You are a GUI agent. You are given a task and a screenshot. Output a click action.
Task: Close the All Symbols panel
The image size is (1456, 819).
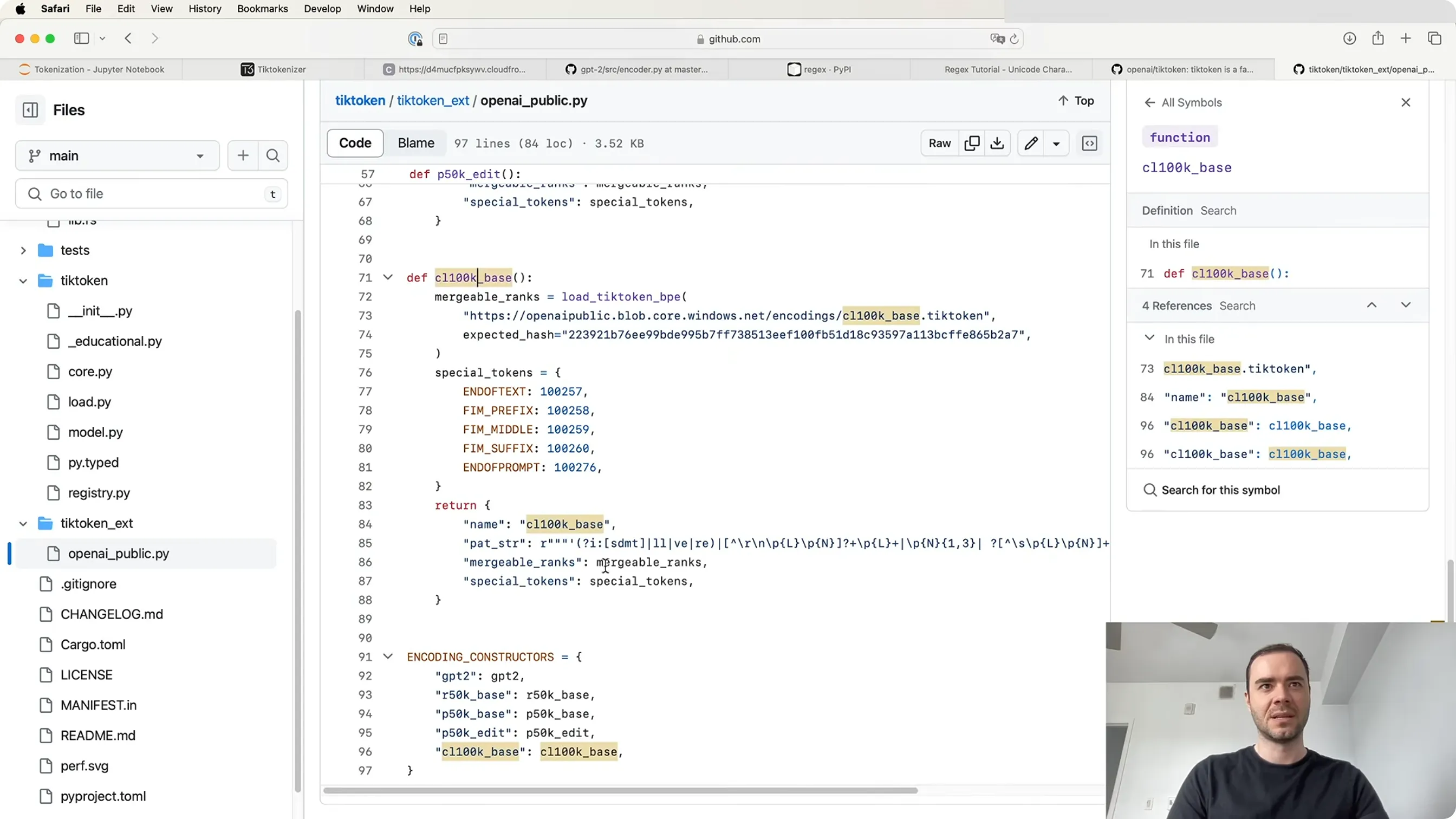pos(1406,102)
